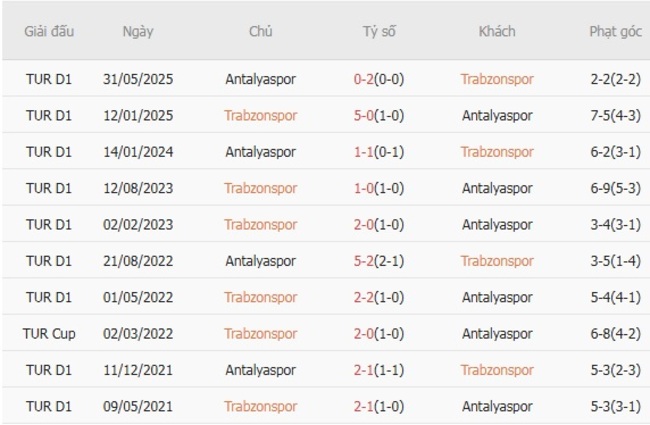Select the TUR Cup league label
Image resolution: width=650 pixels, height=425 pixels.
(x=49, y=334)
